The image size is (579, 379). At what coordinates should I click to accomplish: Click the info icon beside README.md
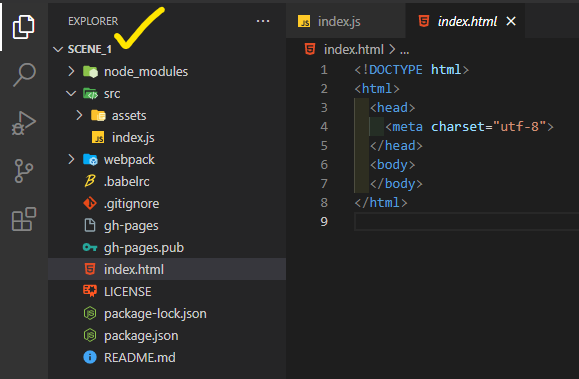pos(90,357)
